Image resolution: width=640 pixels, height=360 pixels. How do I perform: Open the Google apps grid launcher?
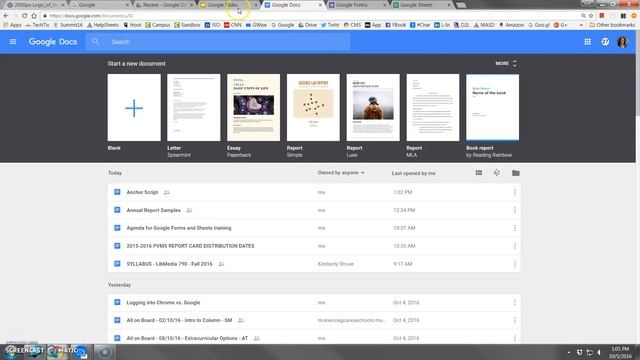coord(587,42)
